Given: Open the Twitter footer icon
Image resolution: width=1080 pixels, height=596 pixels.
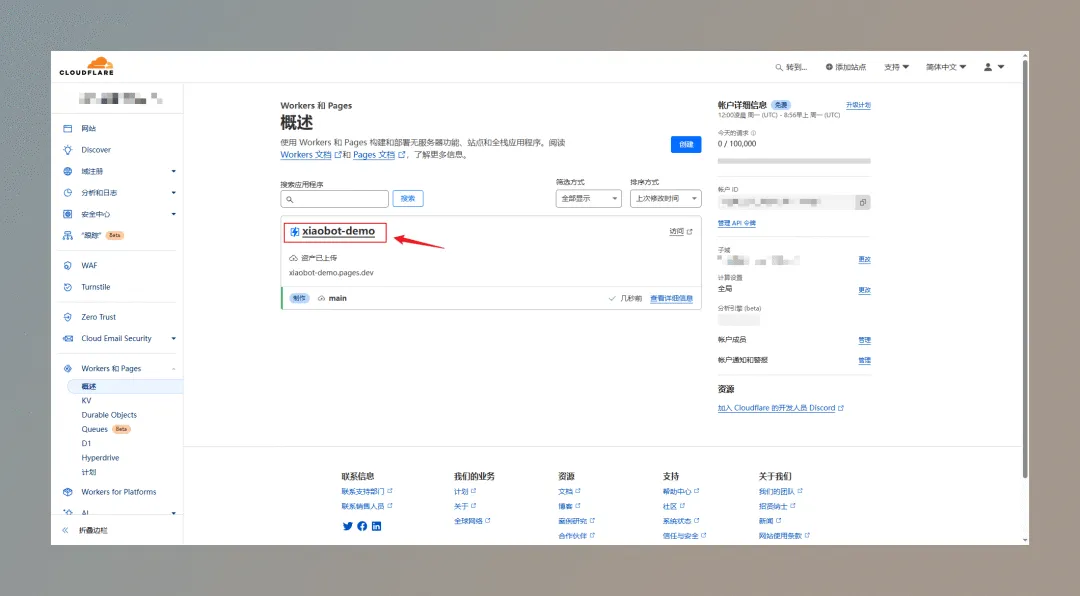Looking at the screenshot, I should pyautogui.click(x=348, y=526).
